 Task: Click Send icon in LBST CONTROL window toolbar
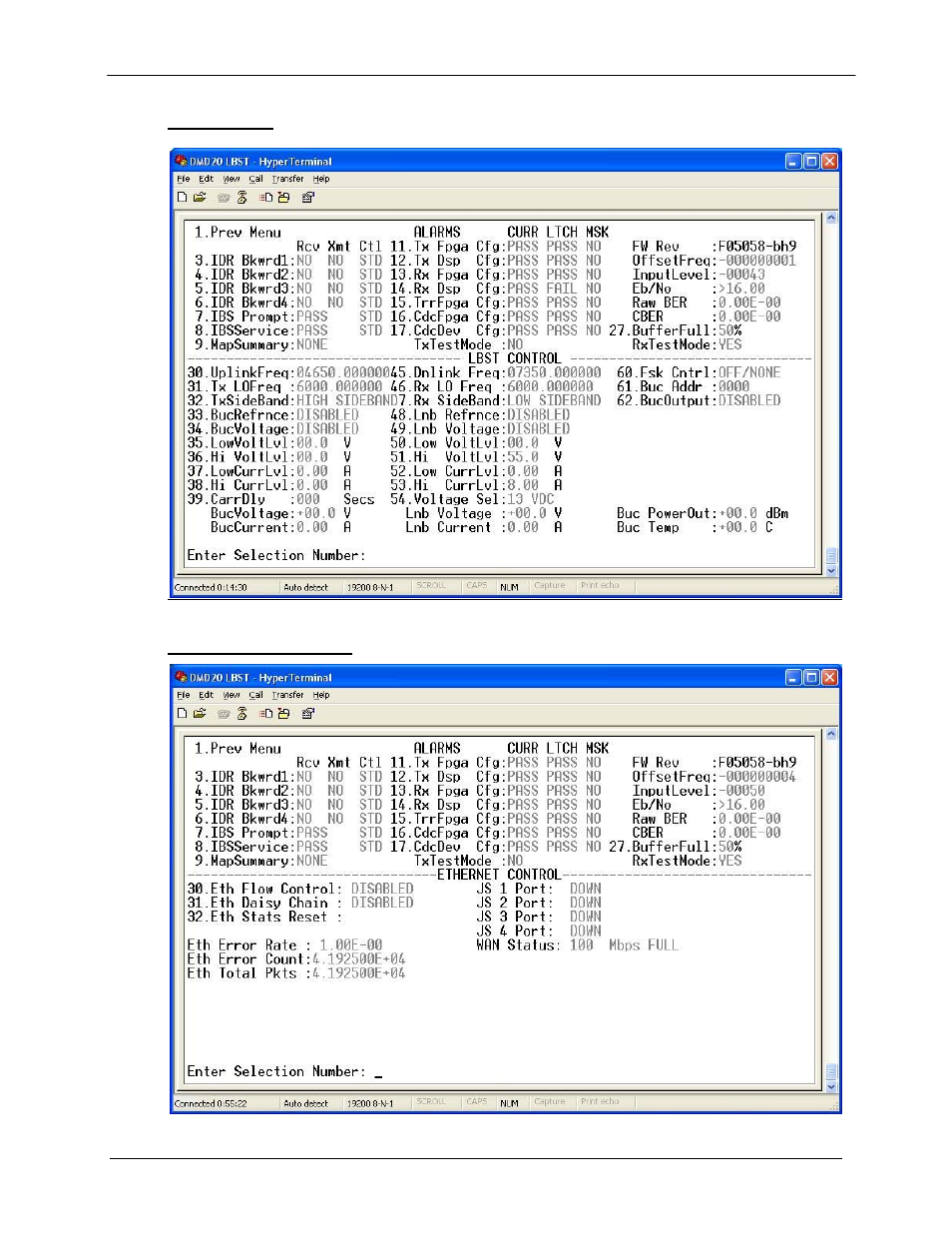[266, 198]
